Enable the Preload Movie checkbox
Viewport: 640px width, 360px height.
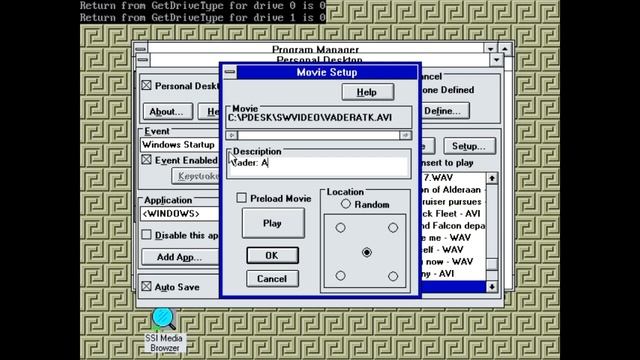coord(241,198)
